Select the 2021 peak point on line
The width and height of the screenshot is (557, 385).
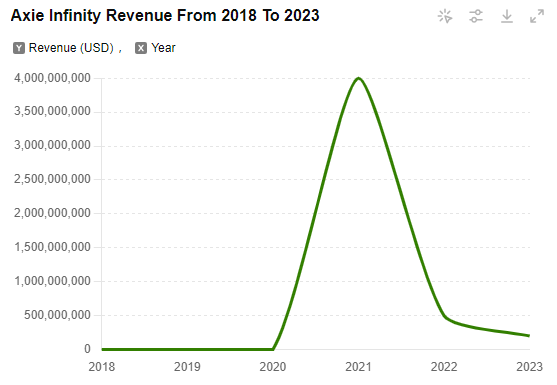(x=358, y=78)
